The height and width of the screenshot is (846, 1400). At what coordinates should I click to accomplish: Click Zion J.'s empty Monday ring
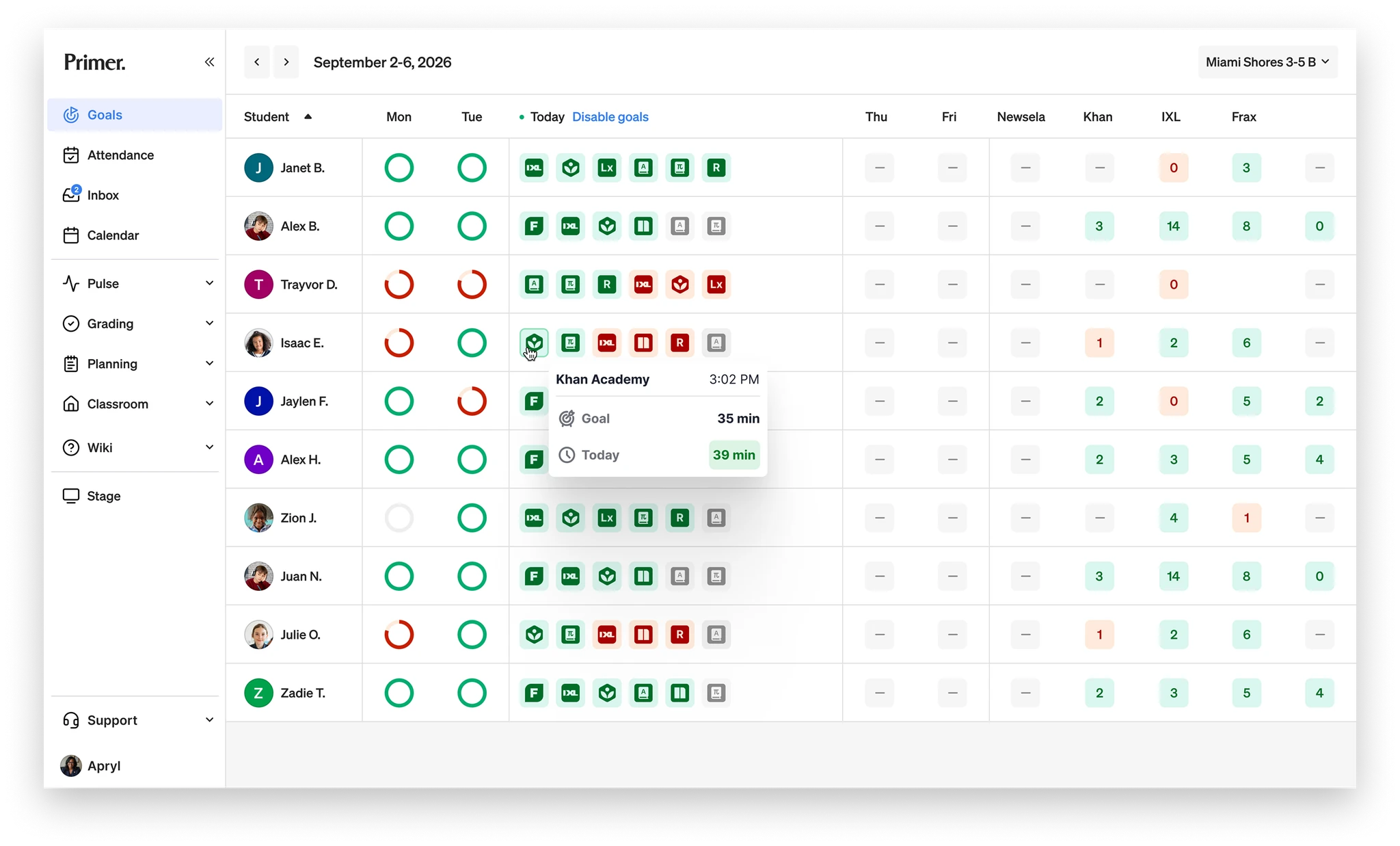(x=399, y=518)
